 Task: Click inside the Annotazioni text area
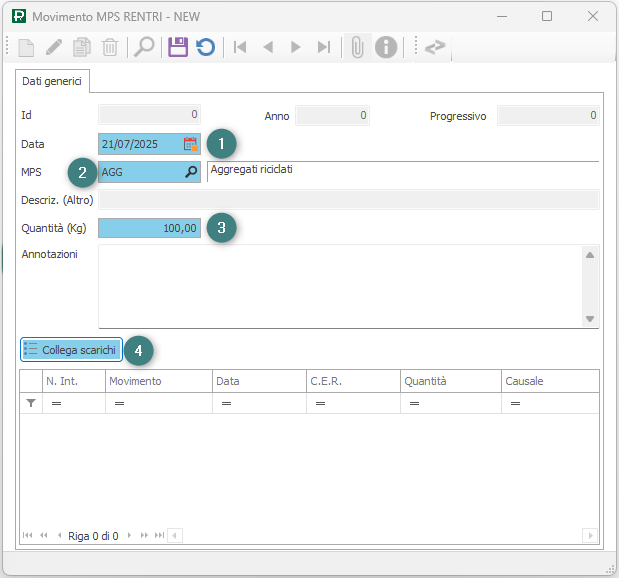pyautogui.click(x=340, y=285)
